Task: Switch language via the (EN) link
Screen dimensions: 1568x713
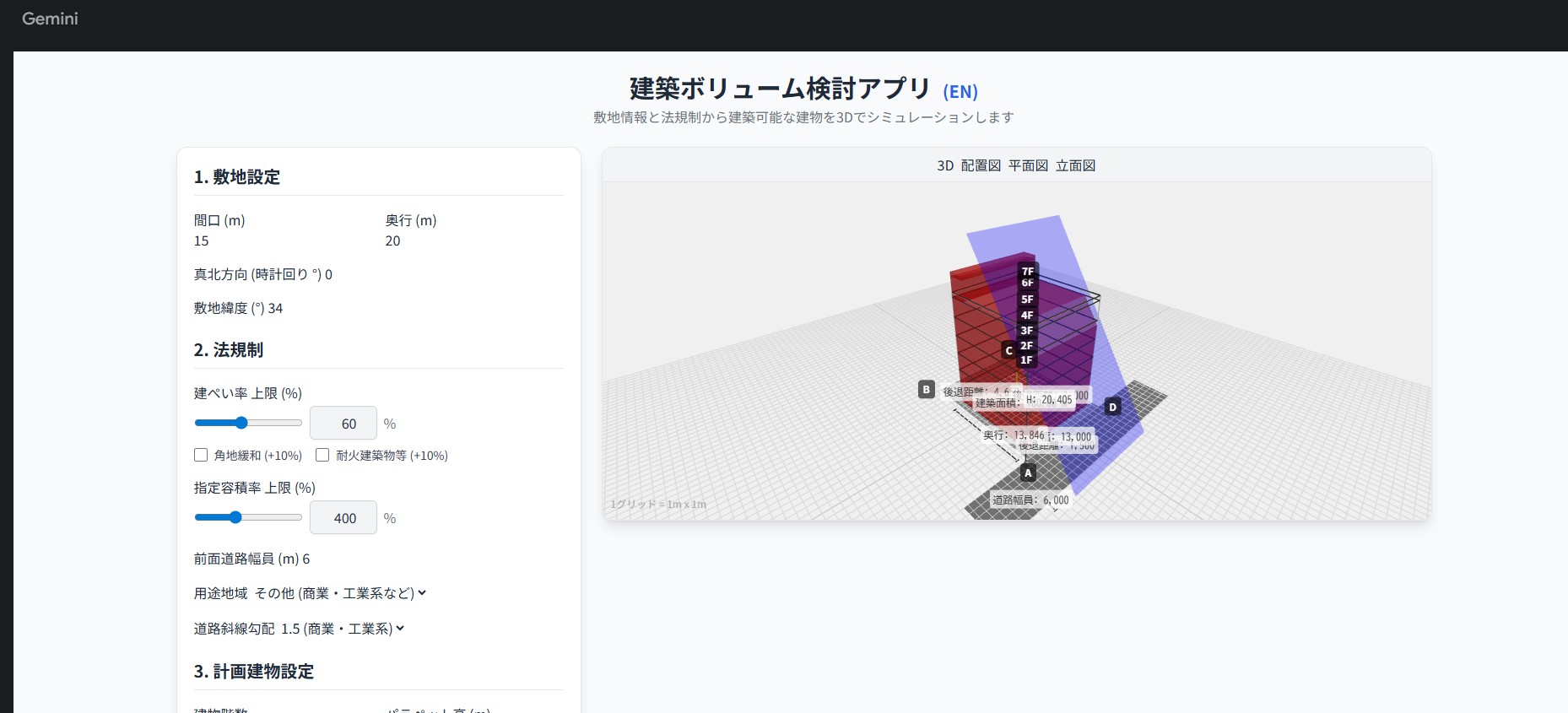Action: (x=960, y=91)
